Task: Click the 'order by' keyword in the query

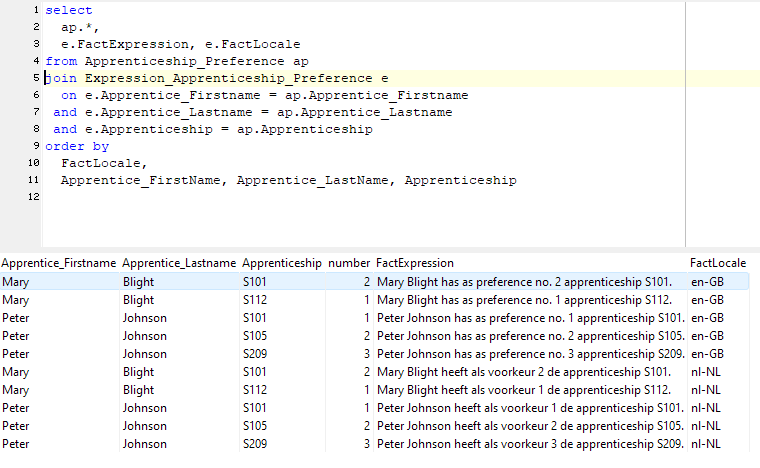Action: [x=77, y=146]
